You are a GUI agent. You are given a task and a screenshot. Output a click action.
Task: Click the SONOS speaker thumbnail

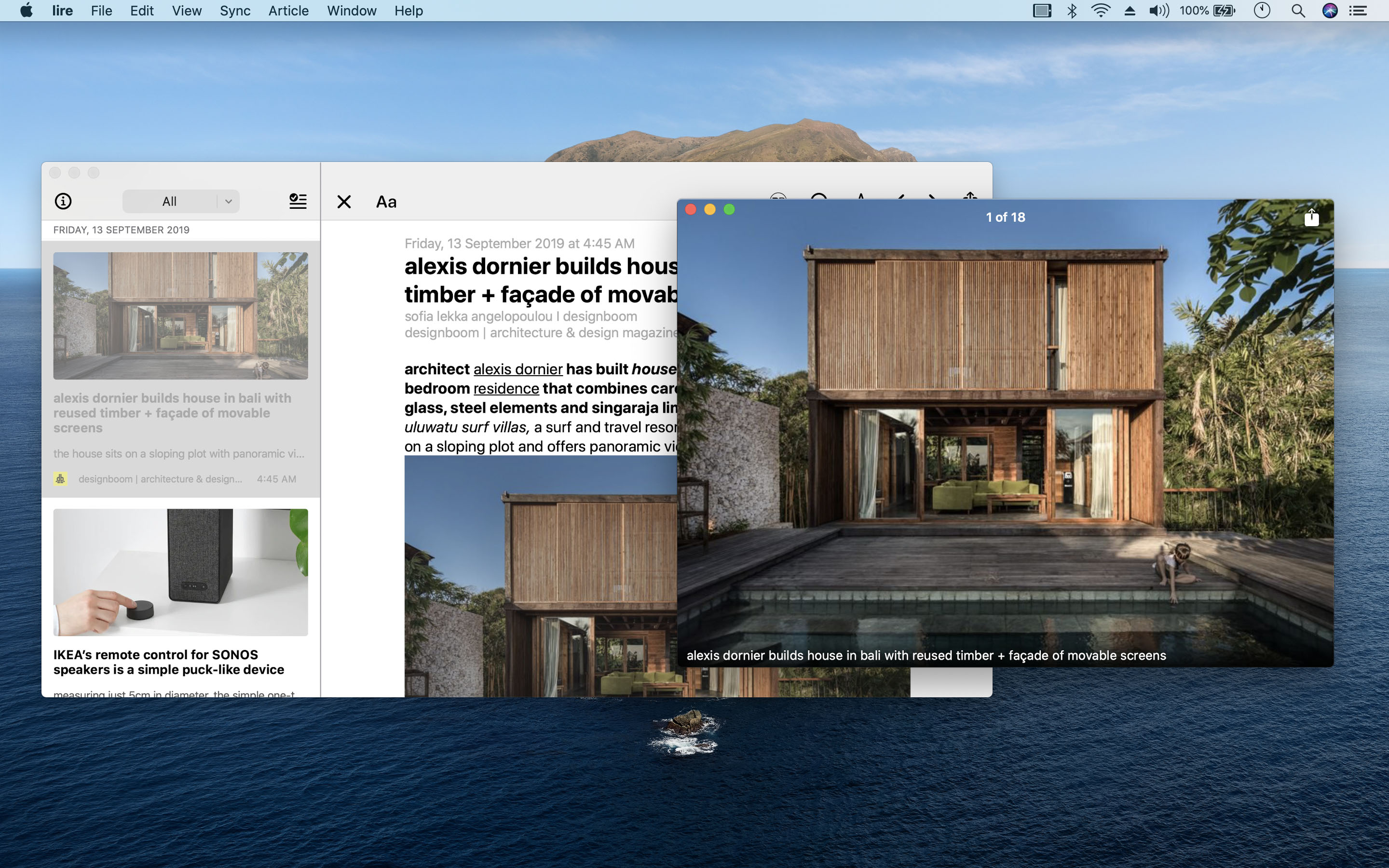pos(181,572)
